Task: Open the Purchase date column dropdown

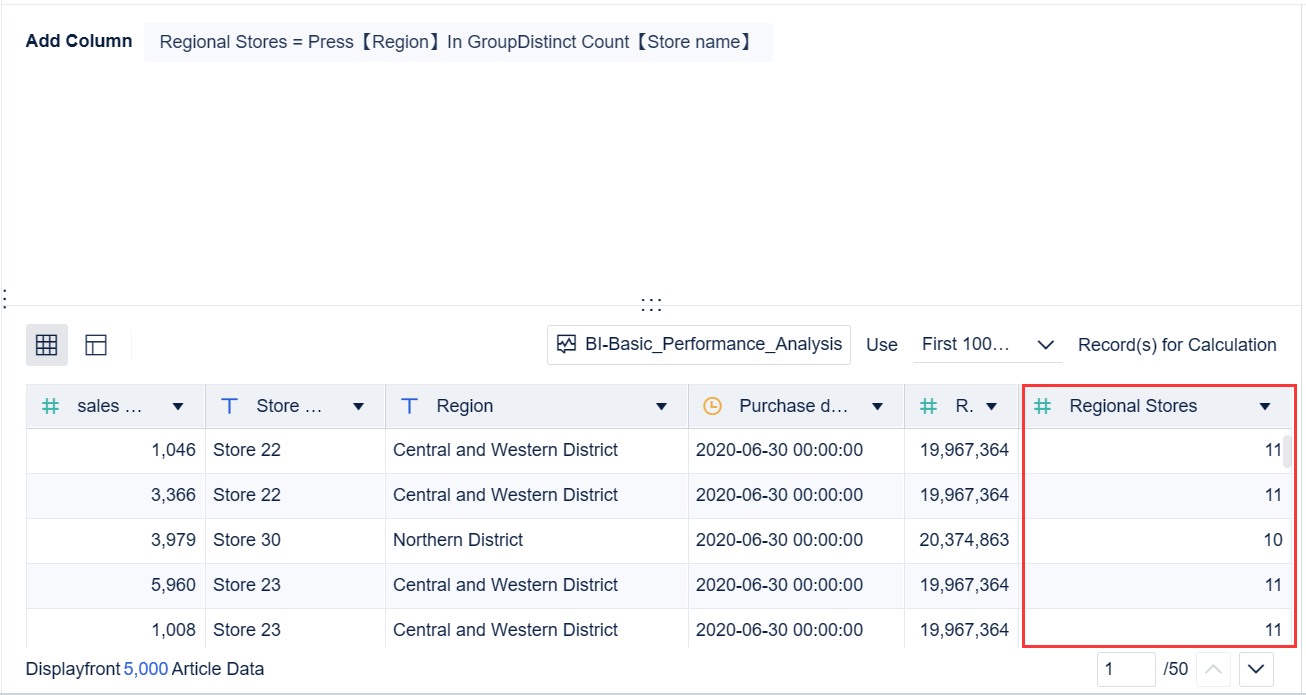Action: pos(877,406)
